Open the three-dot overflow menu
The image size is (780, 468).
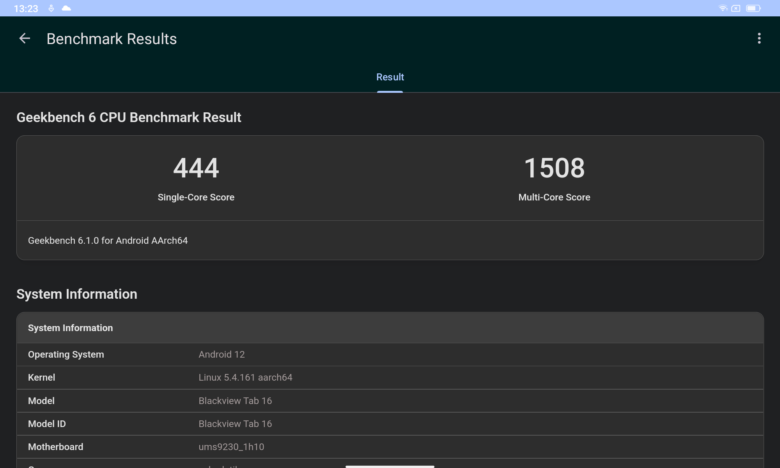pos(759,38)
